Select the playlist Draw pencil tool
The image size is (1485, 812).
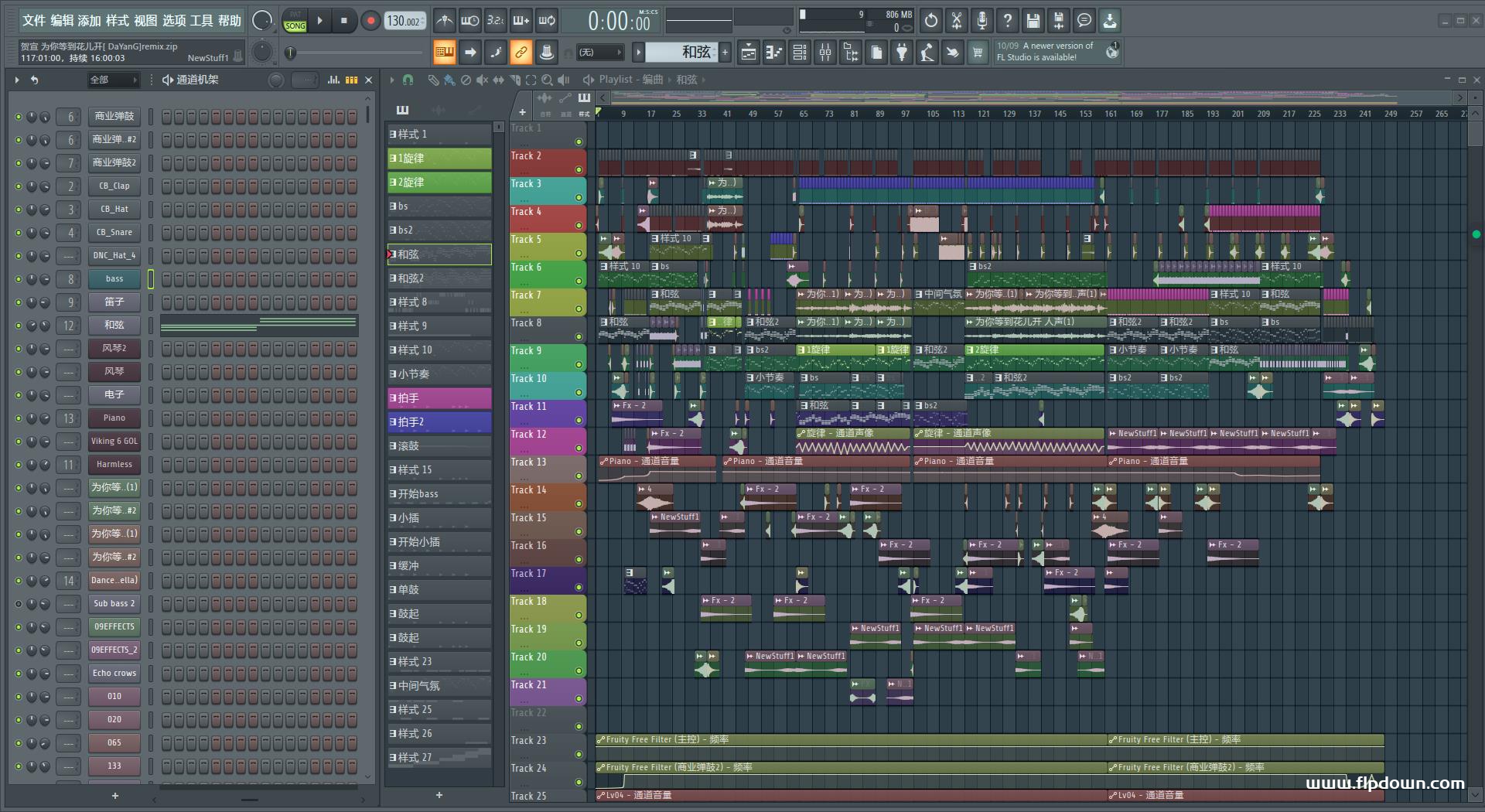pyautogui.click(x=433, y=80)
